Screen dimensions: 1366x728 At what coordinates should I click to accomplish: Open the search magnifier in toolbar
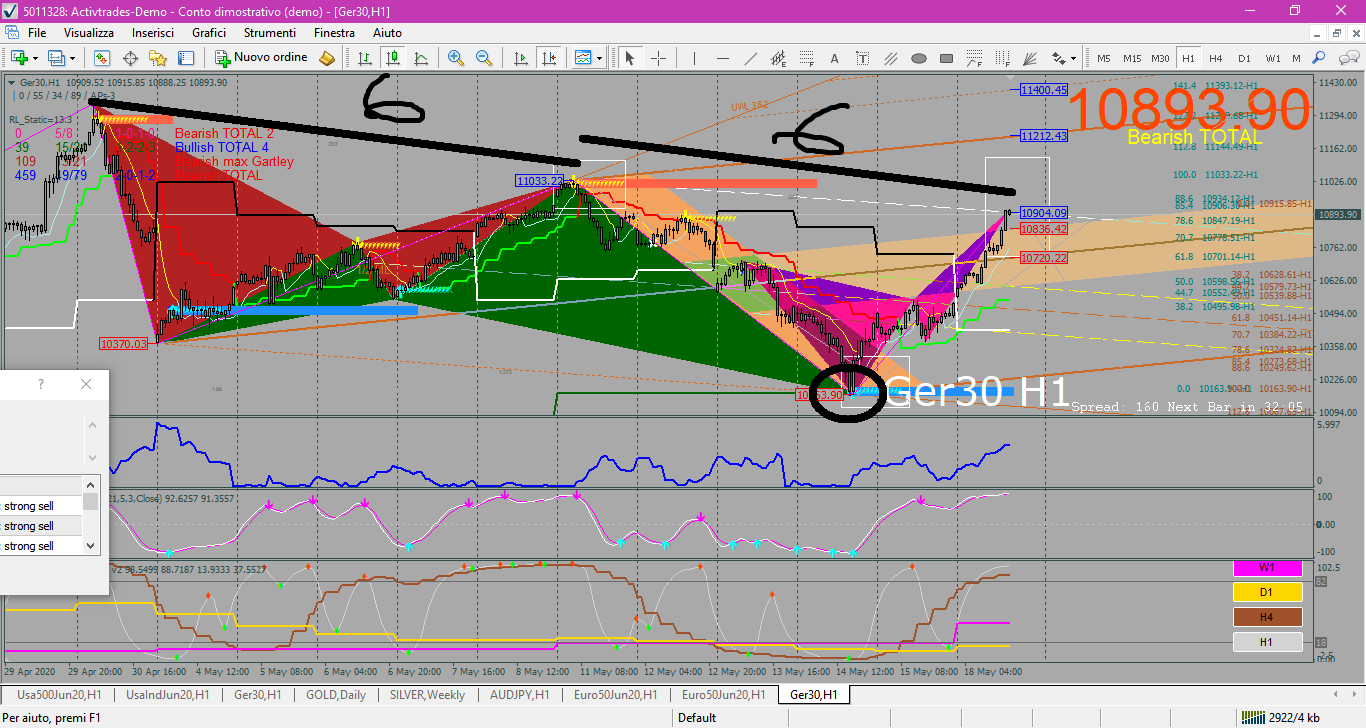(1319, 58)
